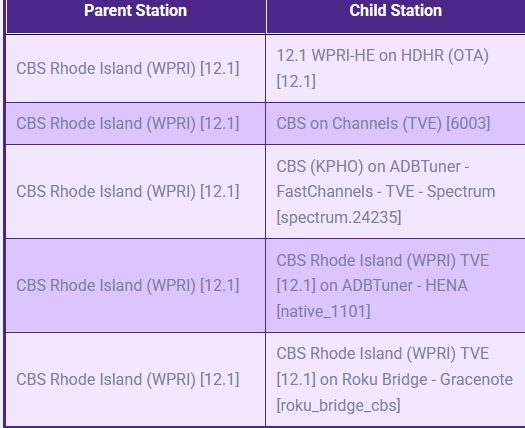Click the [roku_bridge_cbs] identifier text
The height and width of the screenshot is (428, 525).
click(x=339, y=405)
